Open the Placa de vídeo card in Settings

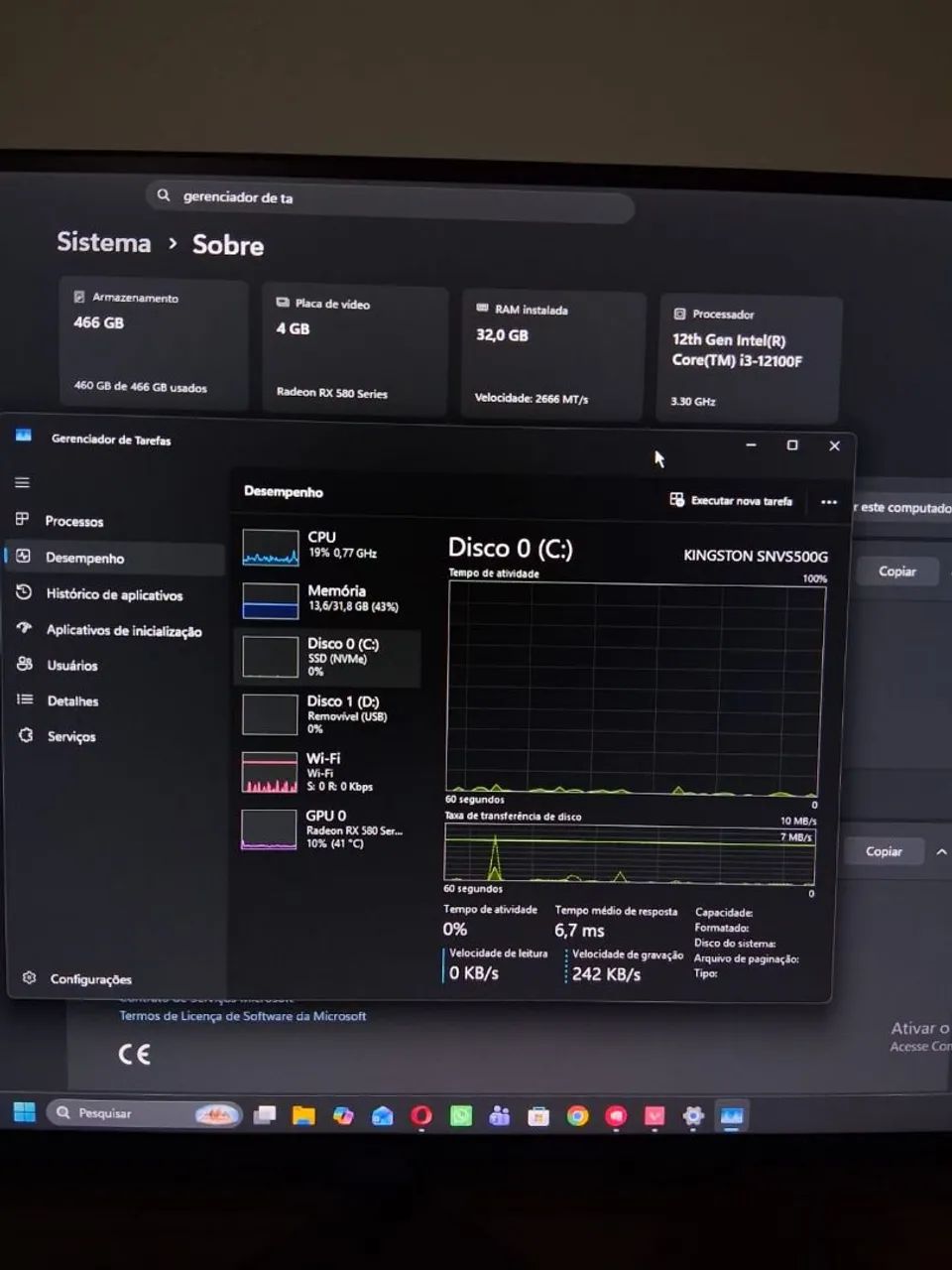(x=355, y=349)
